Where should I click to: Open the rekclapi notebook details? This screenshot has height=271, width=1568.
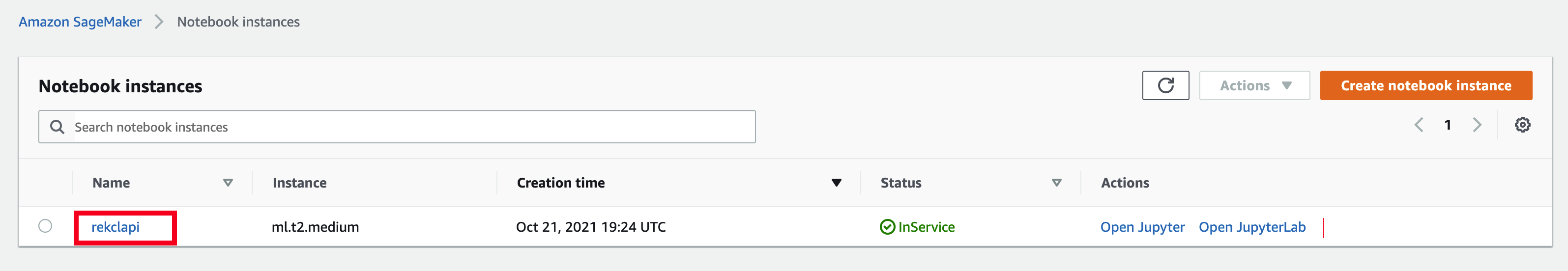point(115,227)
